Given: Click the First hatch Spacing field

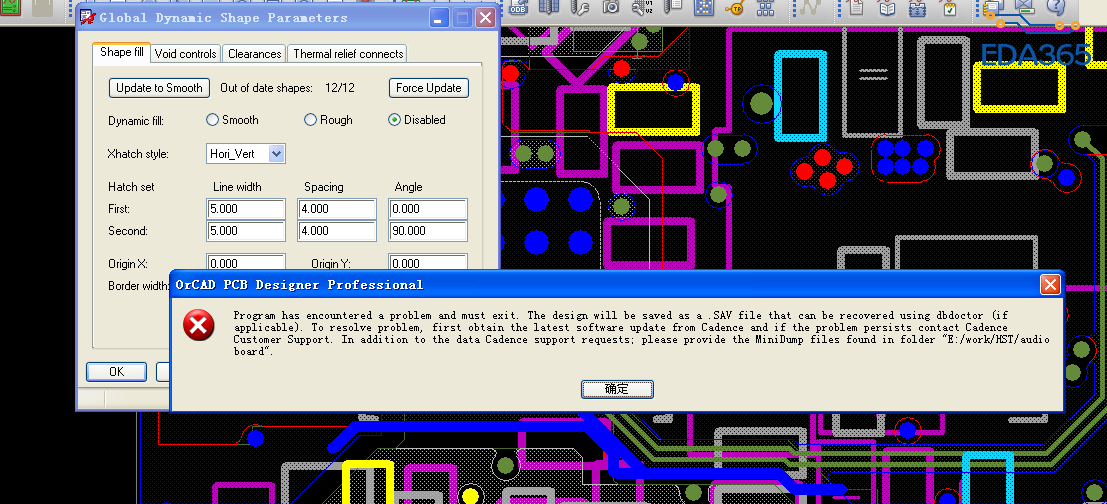Looking at the screenshot, I should pyautogui.click(x=337, y=209).
